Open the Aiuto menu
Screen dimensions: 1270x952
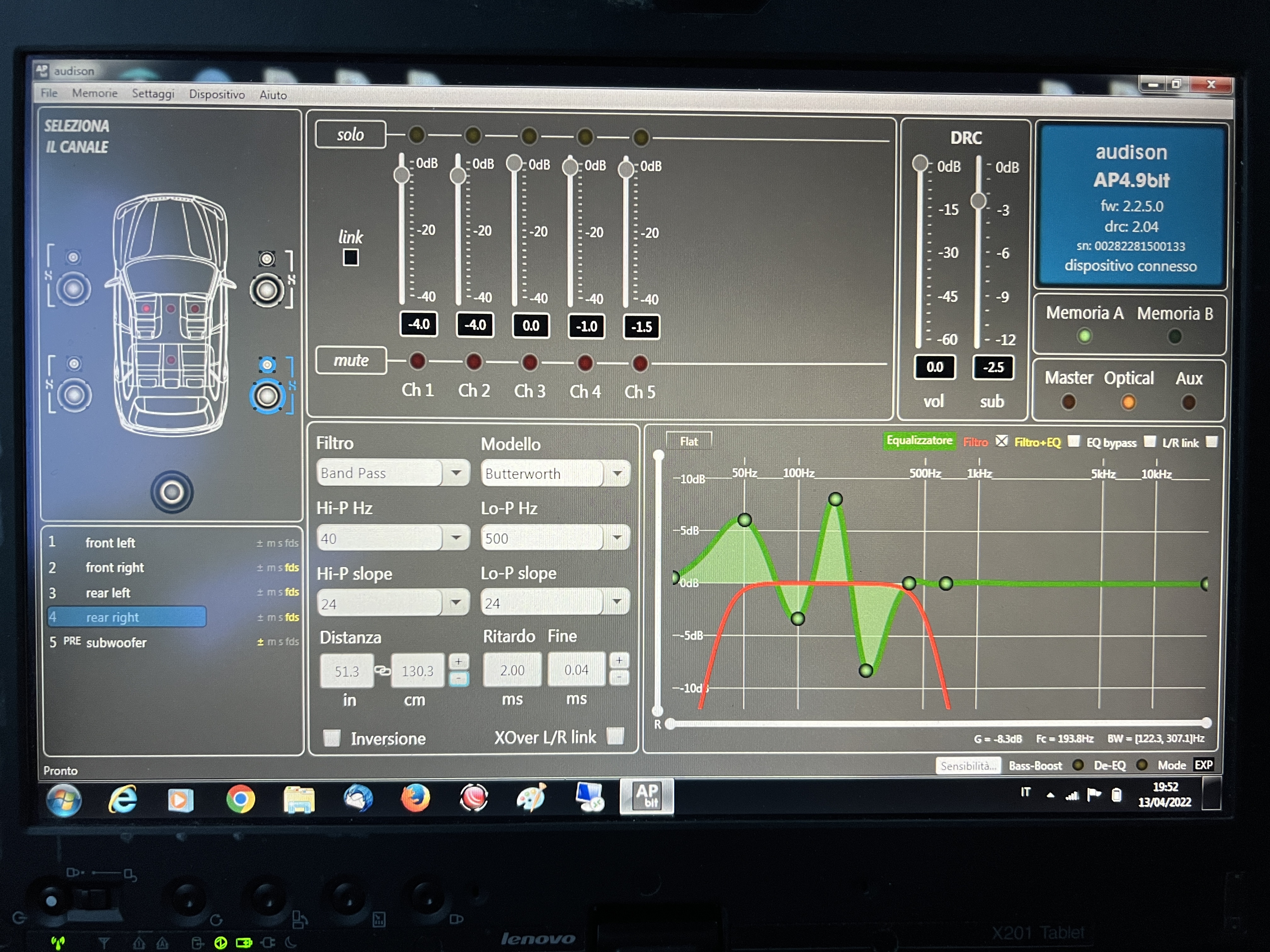coord(273,95)
